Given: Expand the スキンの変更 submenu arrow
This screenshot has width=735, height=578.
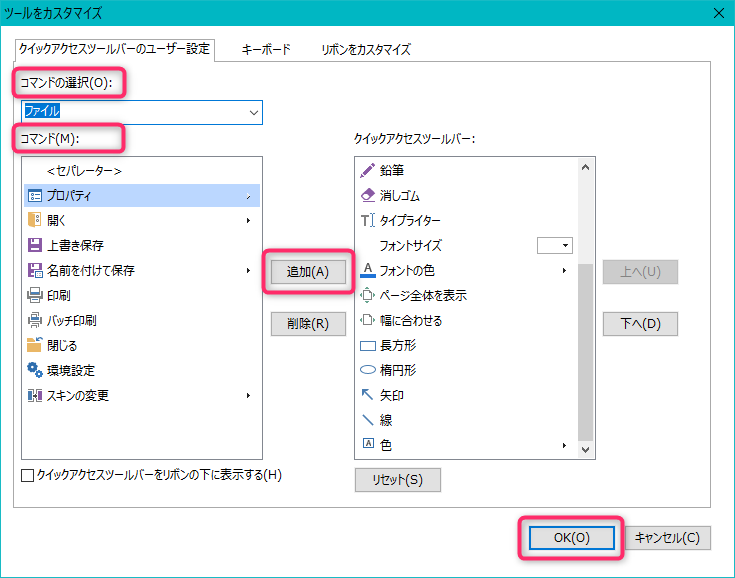Looking at the screenshot, I should [248, 395].
